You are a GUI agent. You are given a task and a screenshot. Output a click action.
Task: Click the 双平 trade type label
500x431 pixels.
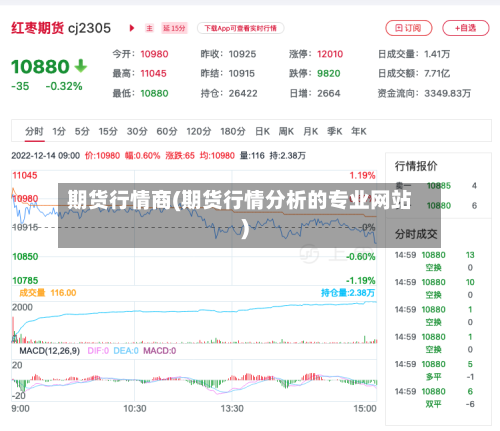433,404
